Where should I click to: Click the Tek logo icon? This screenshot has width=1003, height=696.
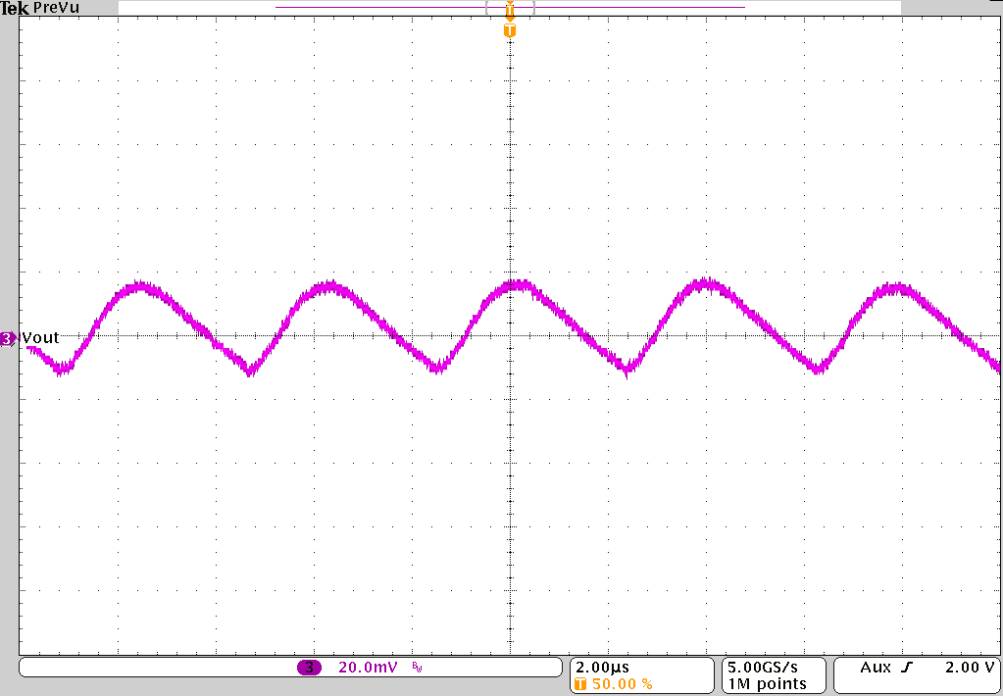(x=12, y=8)
